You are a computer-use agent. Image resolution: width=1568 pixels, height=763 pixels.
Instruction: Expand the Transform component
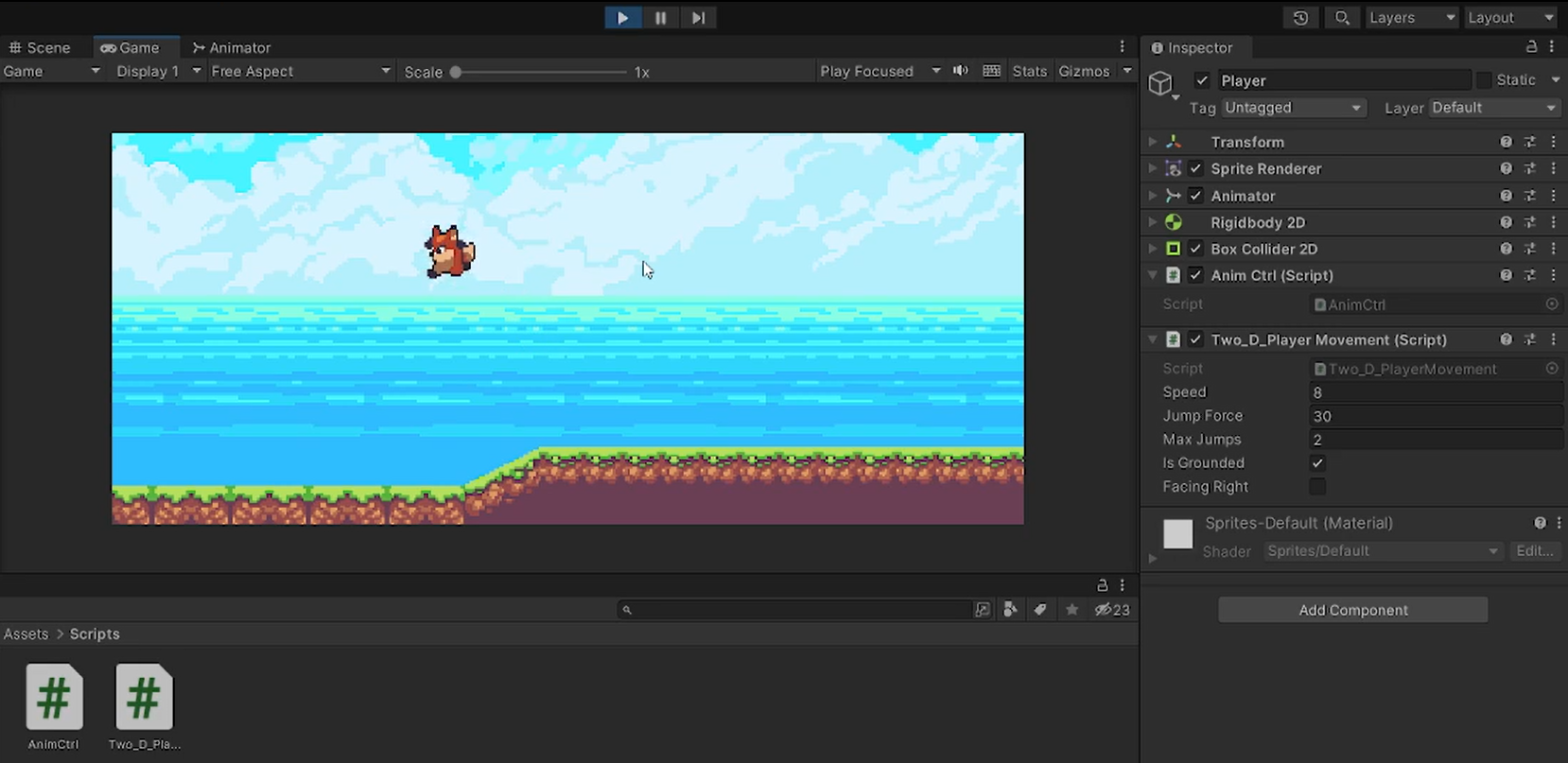coord(1152,142)
